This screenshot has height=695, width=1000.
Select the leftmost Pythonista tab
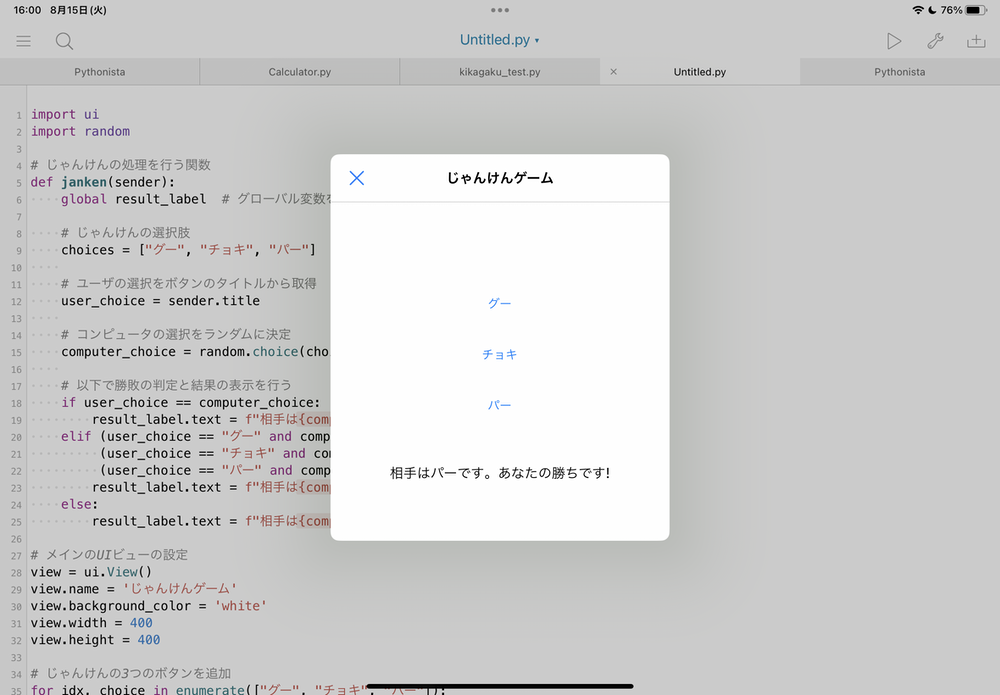click(99, 72)
